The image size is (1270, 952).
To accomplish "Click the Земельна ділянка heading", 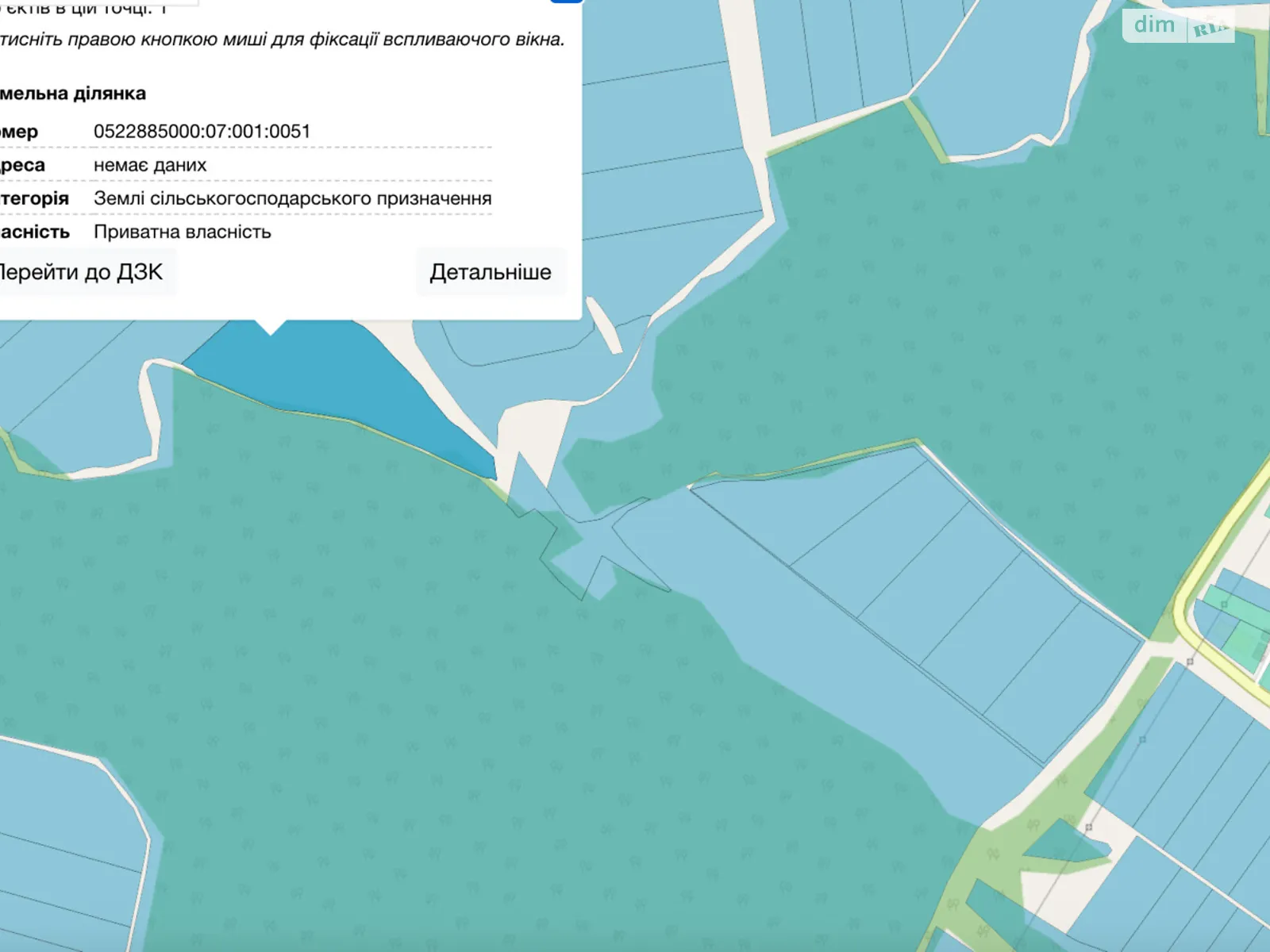I will [73, 94].
